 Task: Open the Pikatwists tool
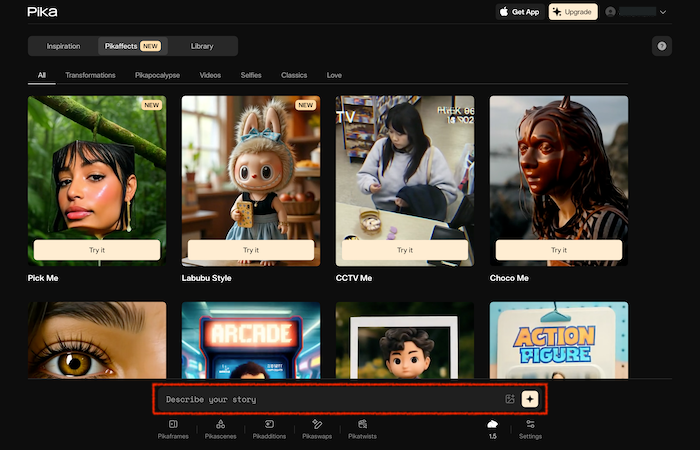[363, 429]
